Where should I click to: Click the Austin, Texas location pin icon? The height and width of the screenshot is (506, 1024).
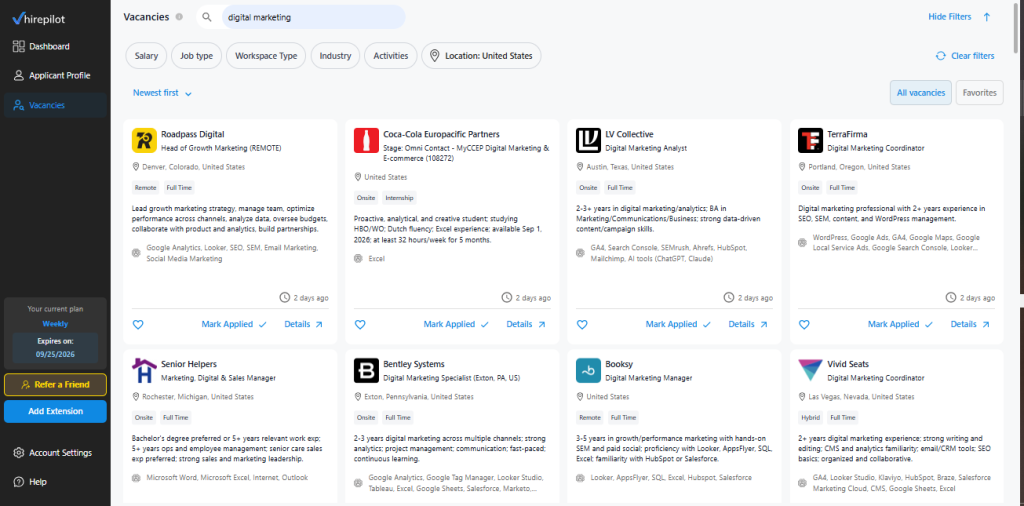(x=580, y=167)
